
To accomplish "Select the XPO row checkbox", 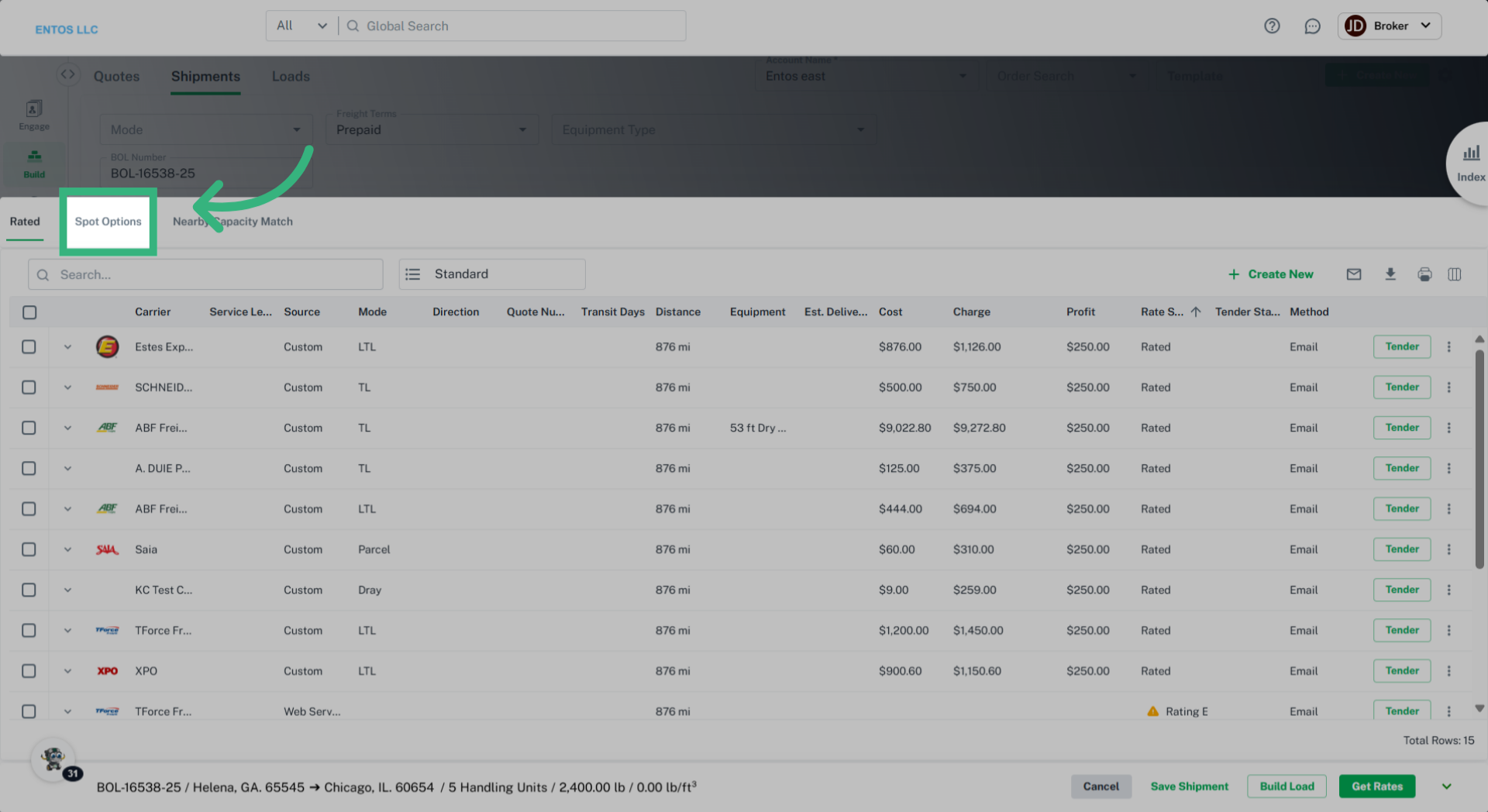I will click(x=29, y=671).
